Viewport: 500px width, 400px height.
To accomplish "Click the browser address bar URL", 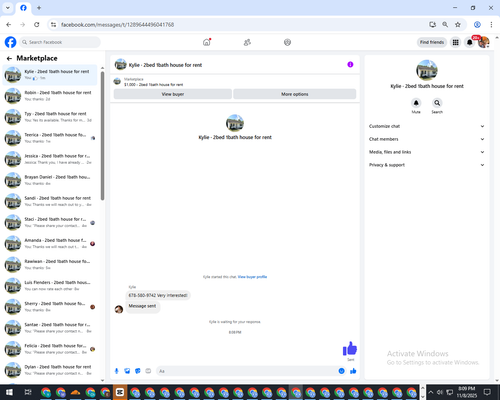I will pyautogui.click(x=117, y=25).
